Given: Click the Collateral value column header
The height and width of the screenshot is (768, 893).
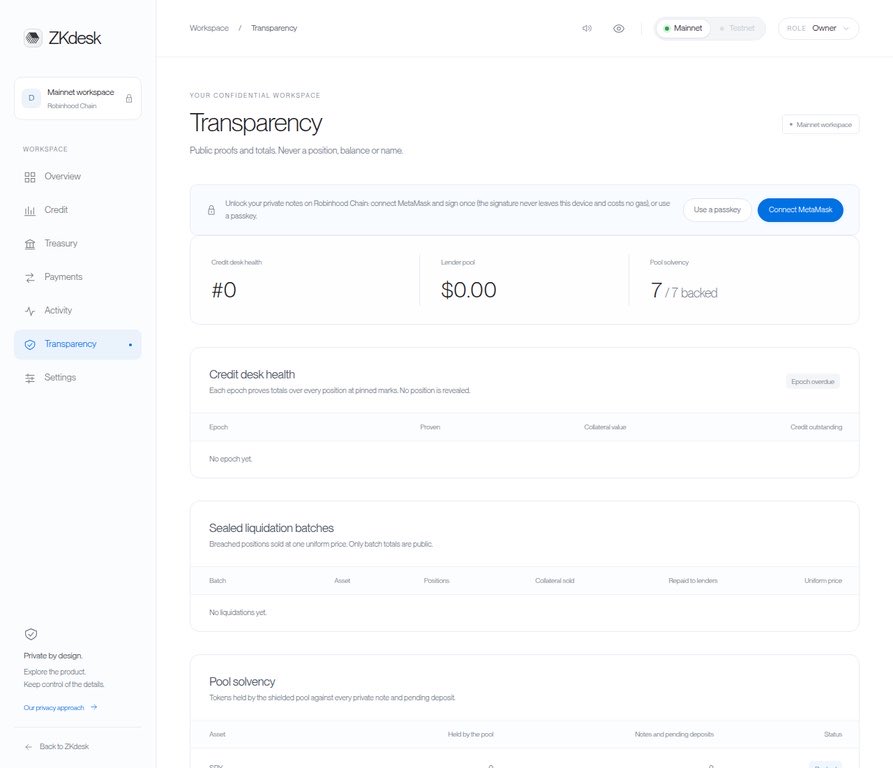Looking at the screenshot, I should click(605, 427).
